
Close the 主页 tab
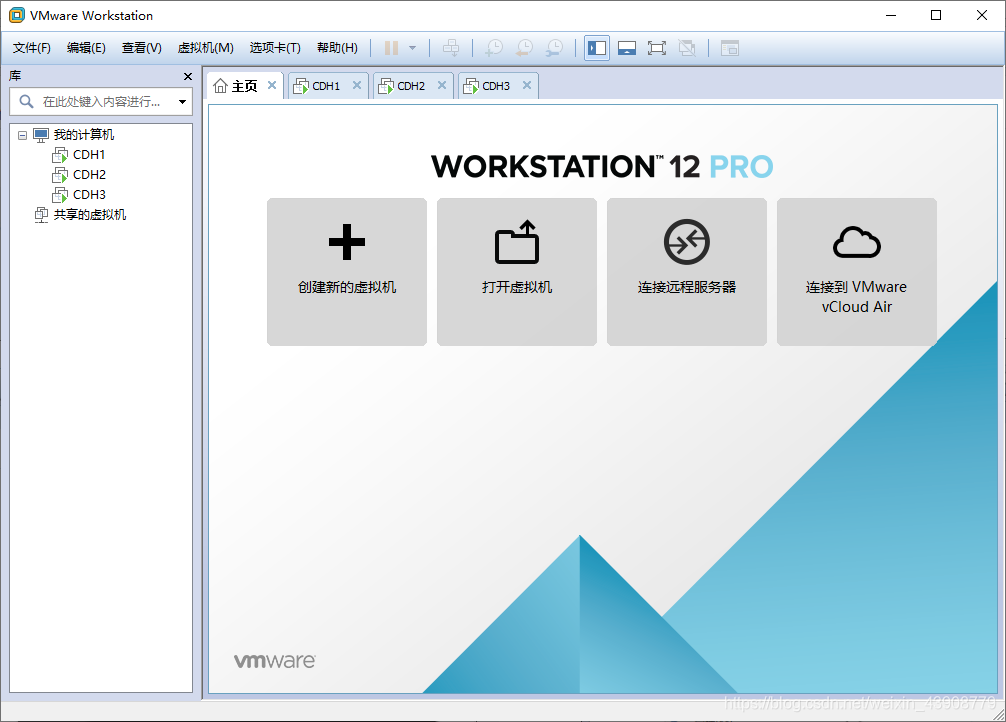272,85
